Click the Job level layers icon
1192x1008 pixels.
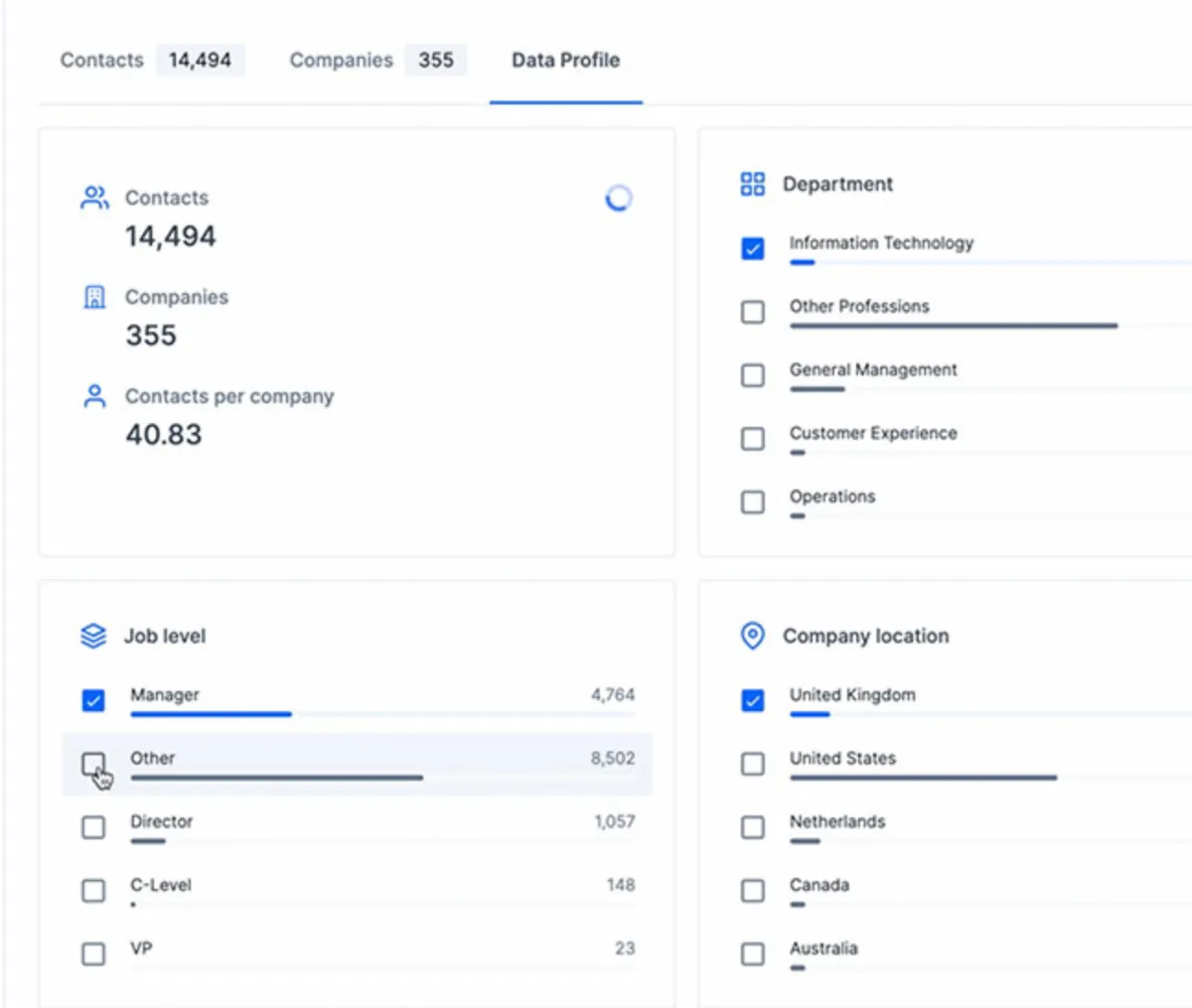pyautogui.click(x=93, y=636)
